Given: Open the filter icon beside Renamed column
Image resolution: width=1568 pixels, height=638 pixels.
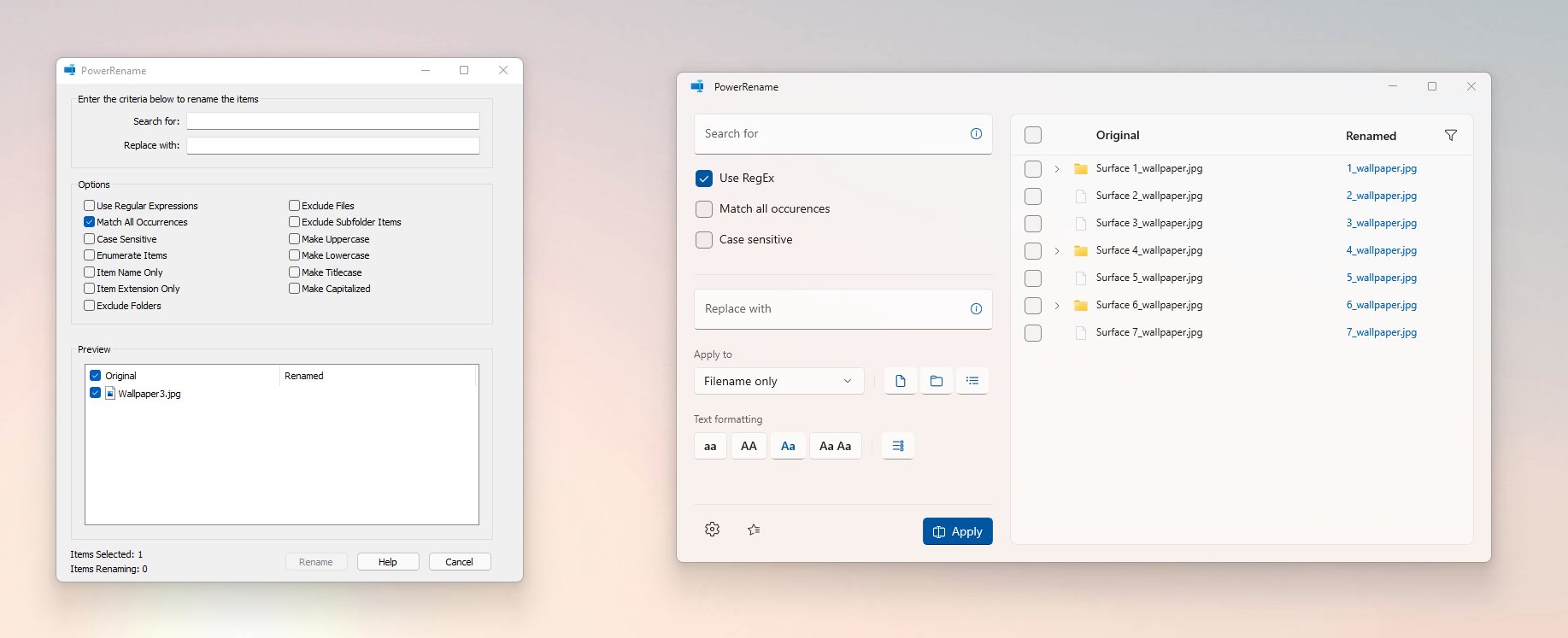Looking at the screenshot, I should click(1450, 136).
